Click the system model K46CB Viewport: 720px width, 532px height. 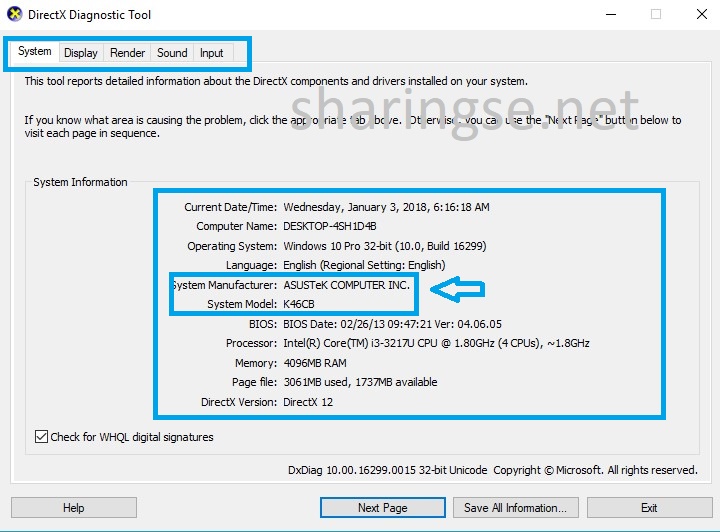[299, 304]
